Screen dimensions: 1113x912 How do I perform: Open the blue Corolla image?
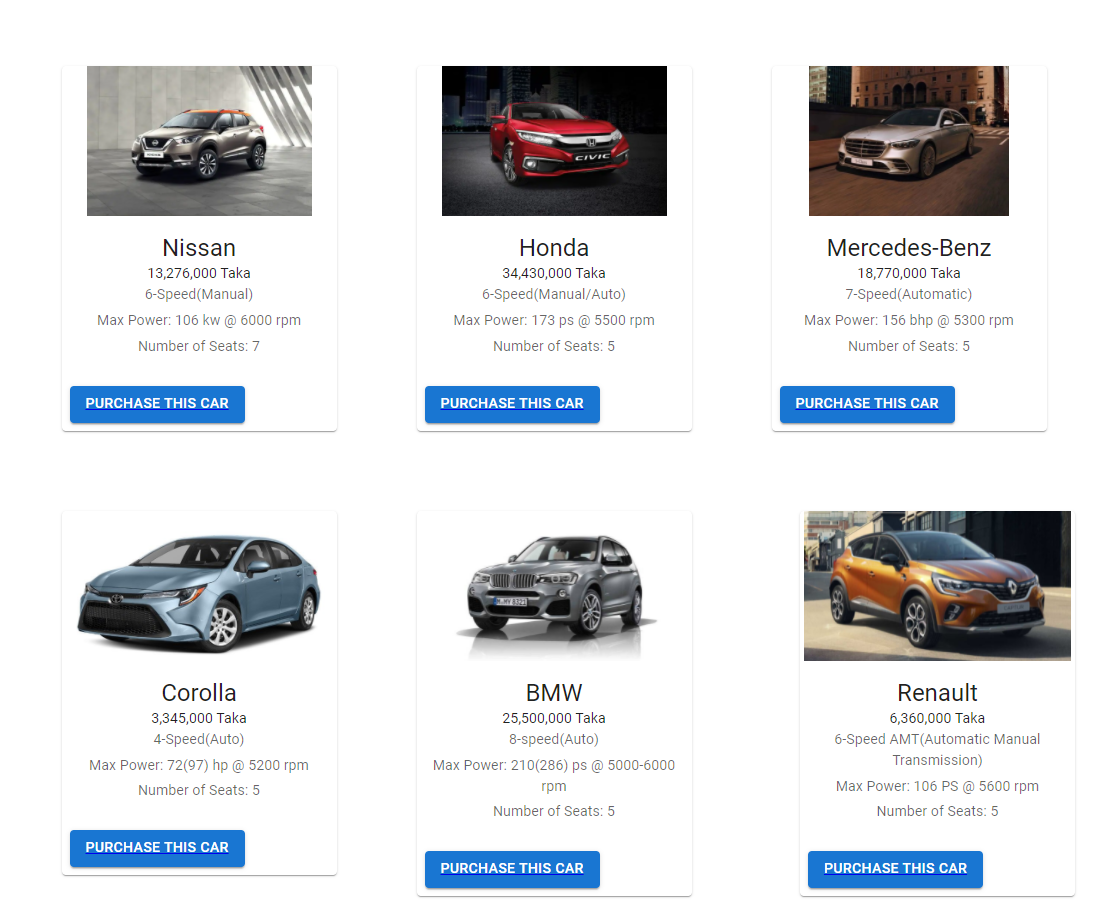[199, 586]
